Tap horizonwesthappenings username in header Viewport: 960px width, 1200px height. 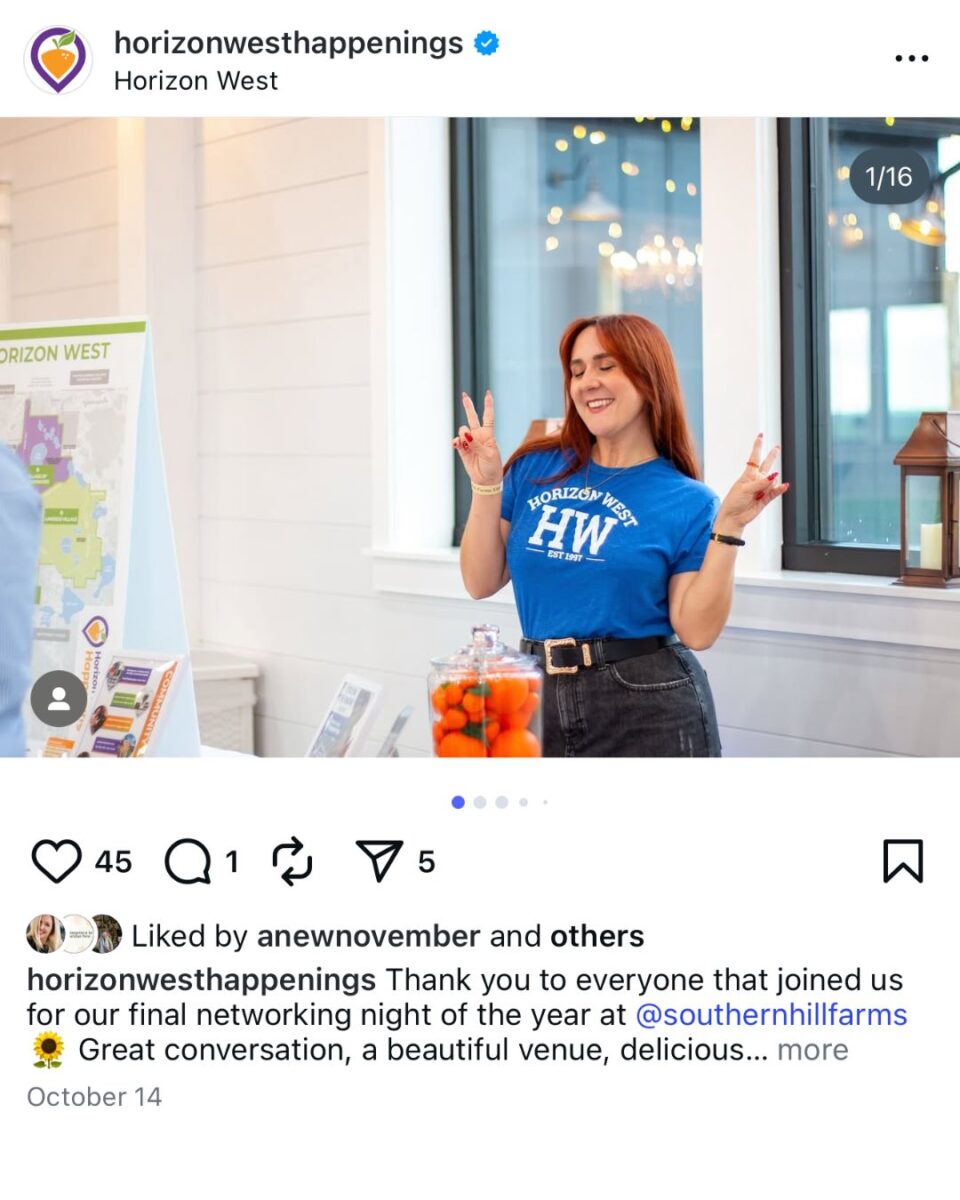point(289,43)
